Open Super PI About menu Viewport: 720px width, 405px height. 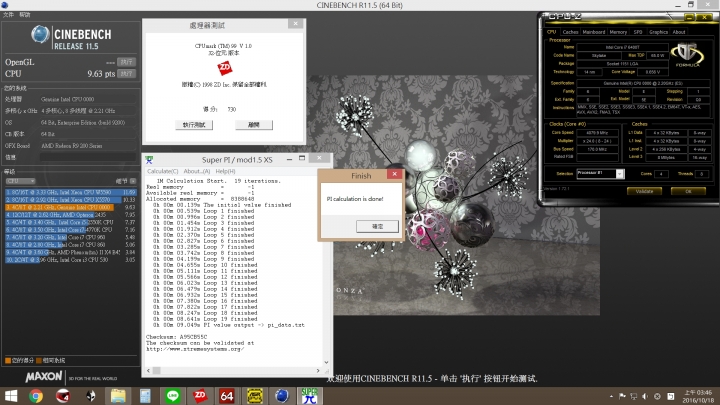[x=197, y=171]
